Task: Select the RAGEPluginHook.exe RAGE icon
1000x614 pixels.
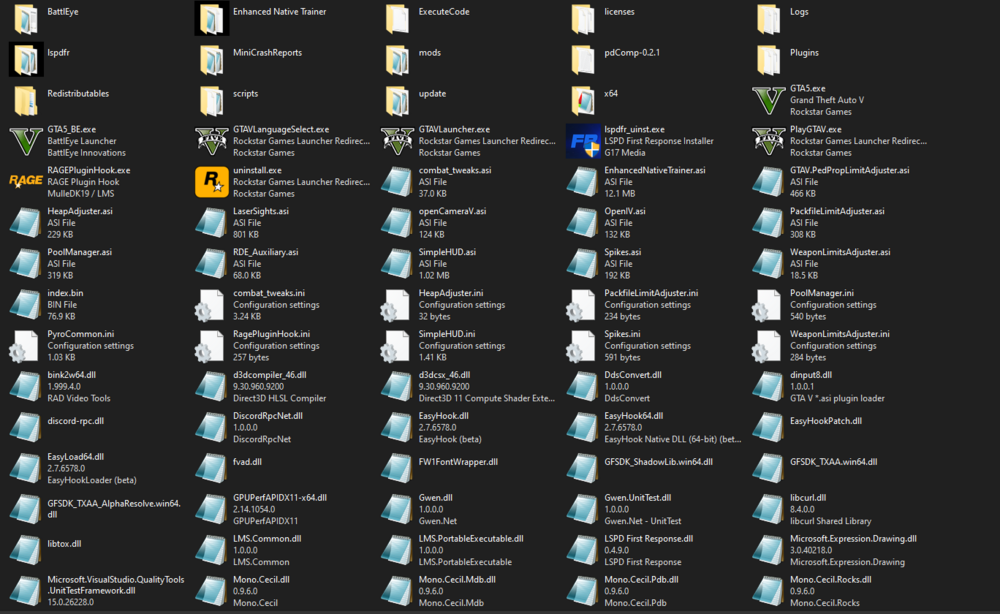Action: [x=26, y=182]
